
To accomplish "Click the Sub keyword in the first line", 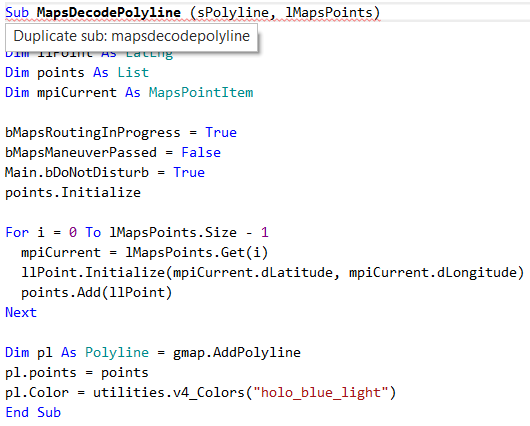I will pyautogui.click(x=17, y=13).
